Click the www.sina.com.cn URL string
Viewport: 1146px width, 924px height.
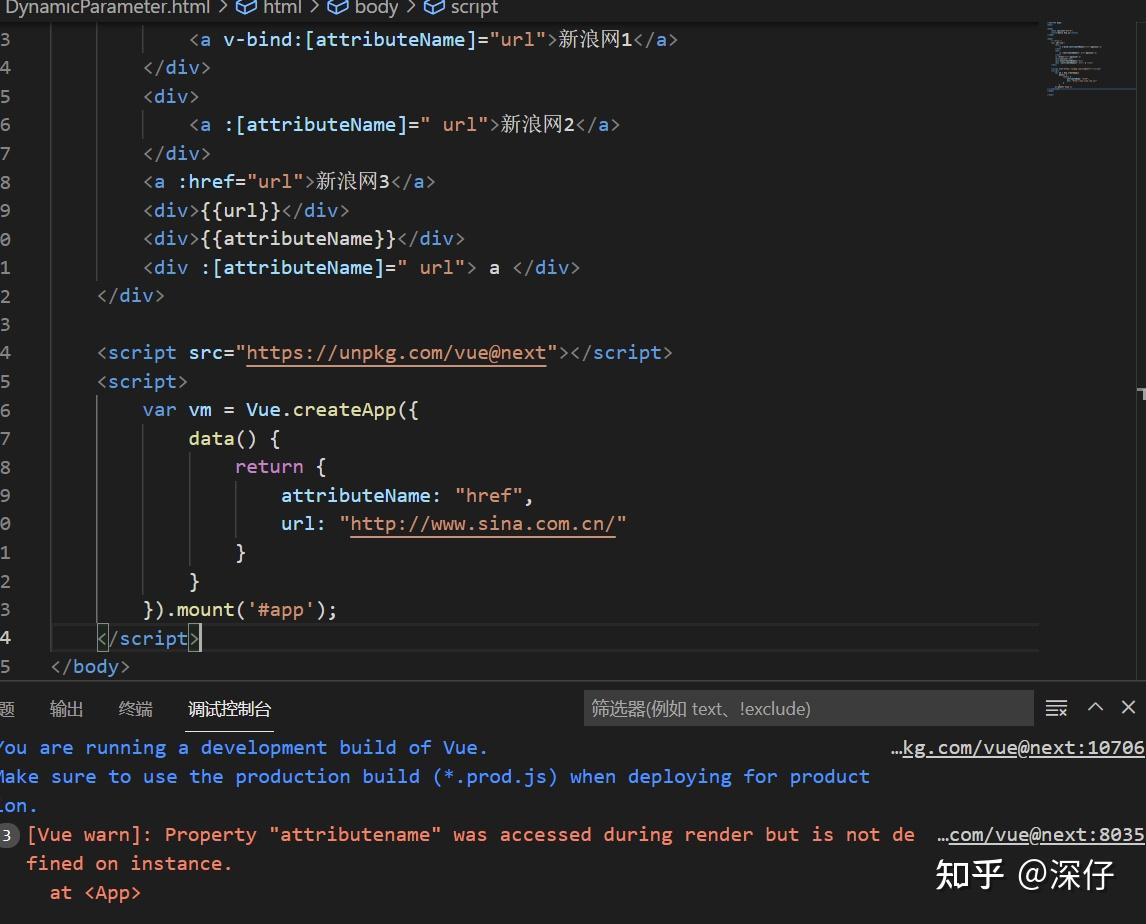(484, 523)
